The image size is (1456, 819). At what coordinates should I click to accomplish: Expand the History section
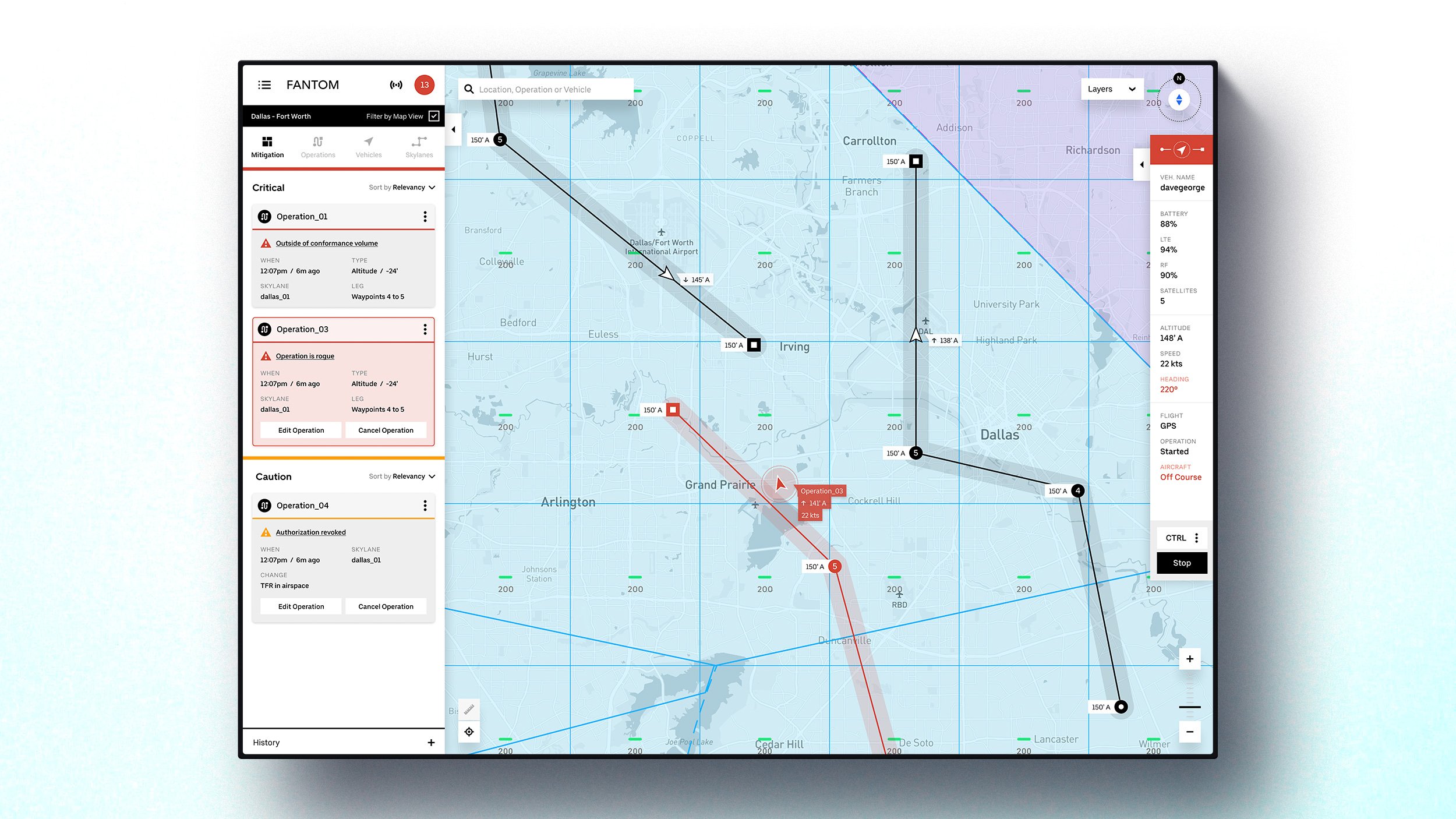tap(431, 743)
